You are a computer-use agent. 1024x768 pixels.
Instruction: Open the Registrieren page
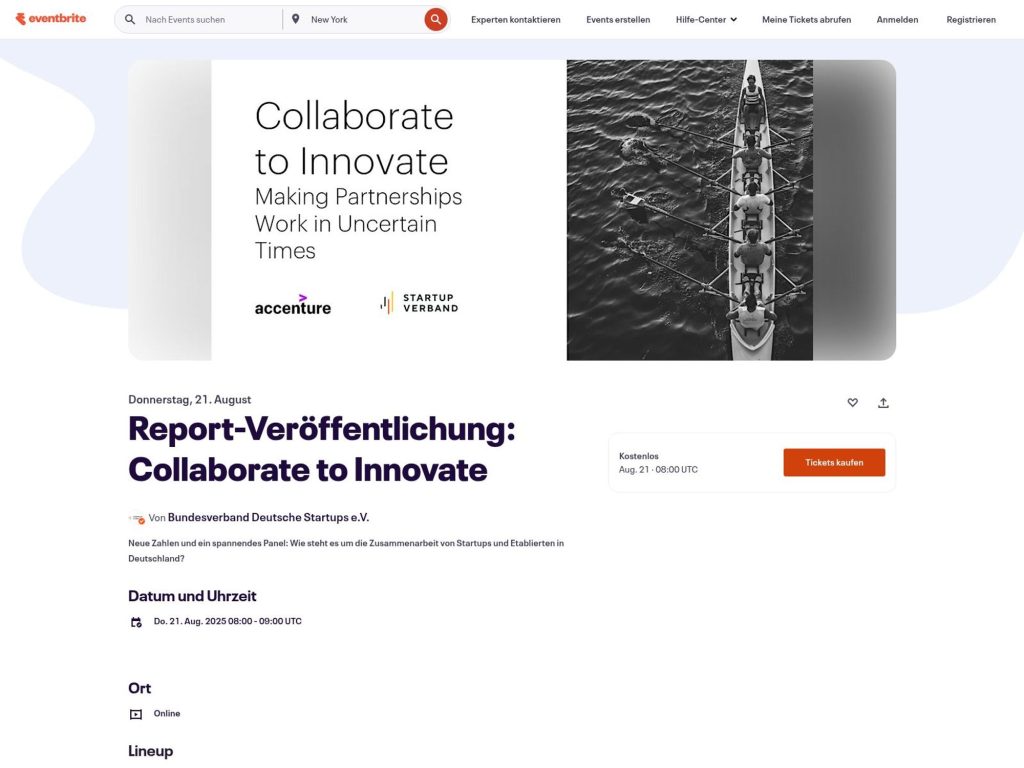971,19
